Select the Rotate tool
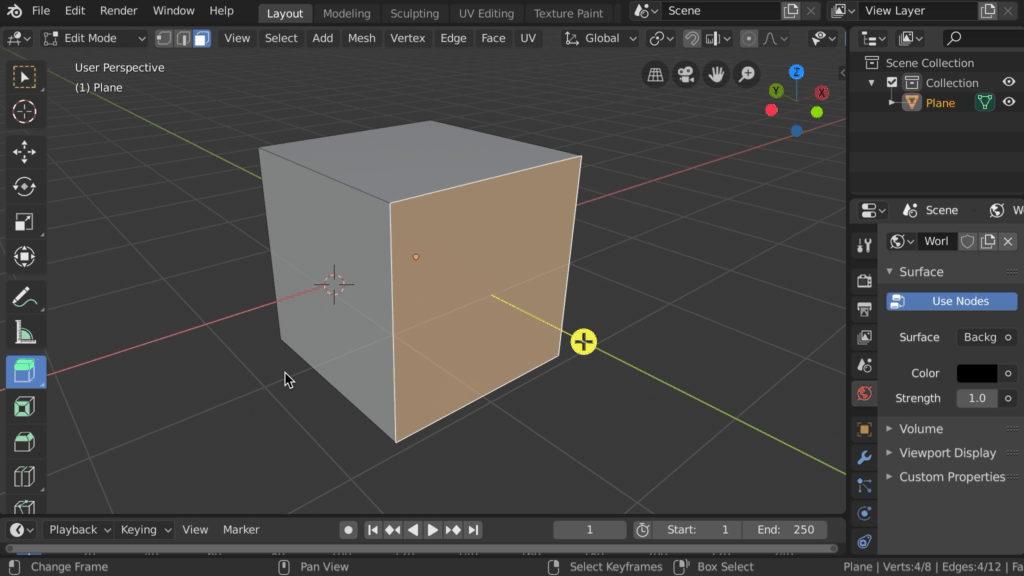1024x576 pixels. (25, 187)
